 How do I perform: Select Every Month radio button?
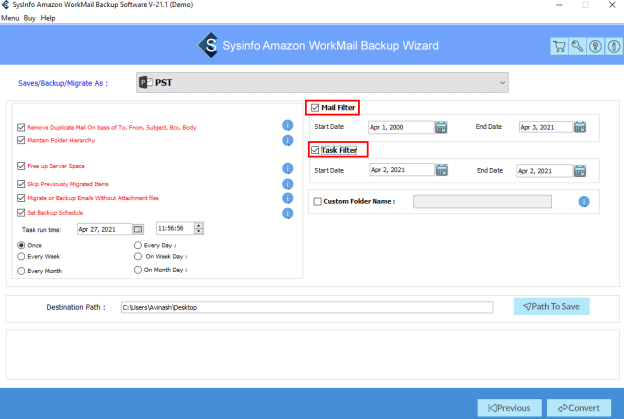21,271
